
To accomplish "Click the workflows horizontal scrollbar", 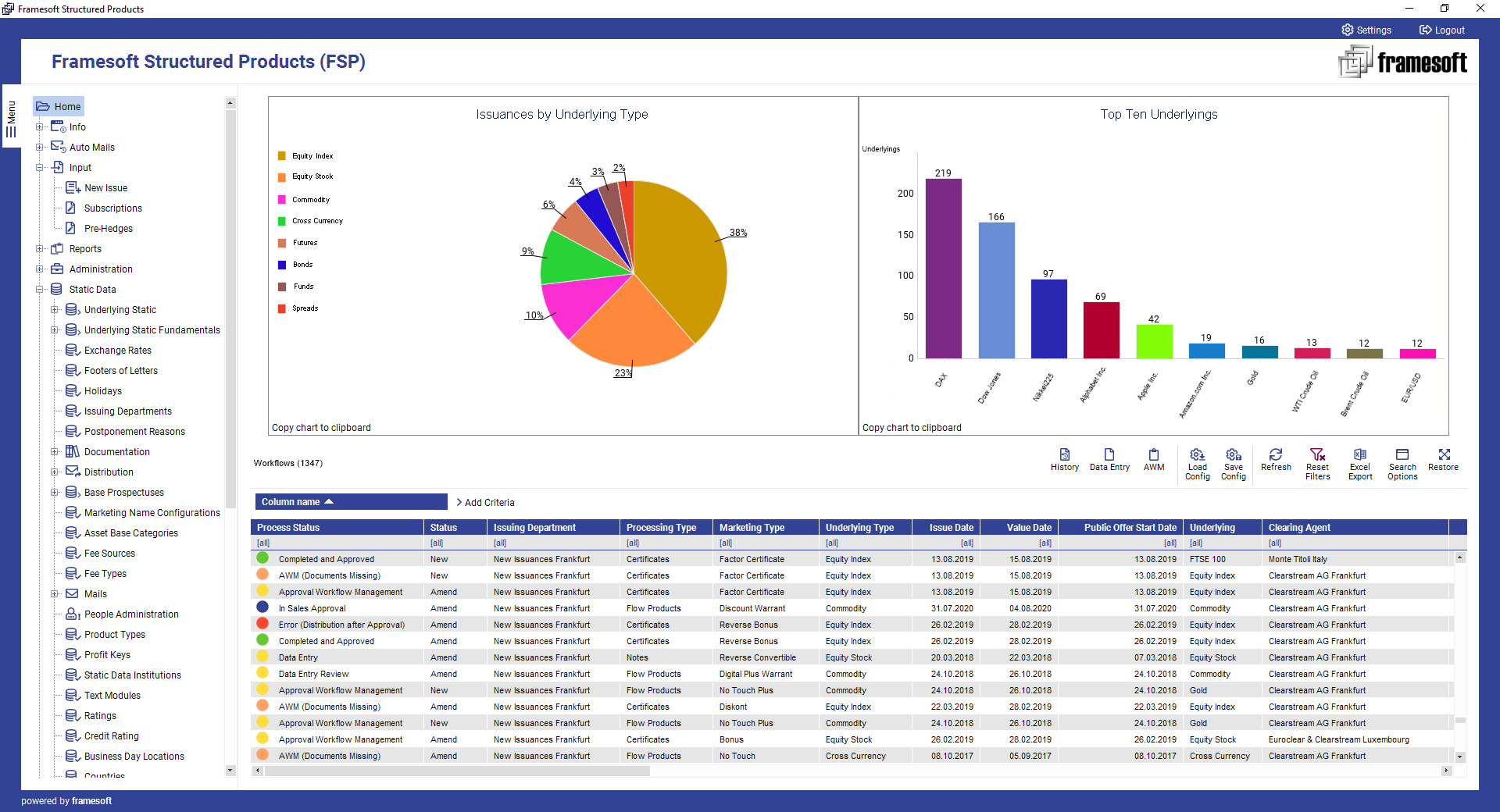I will [458, 771].
